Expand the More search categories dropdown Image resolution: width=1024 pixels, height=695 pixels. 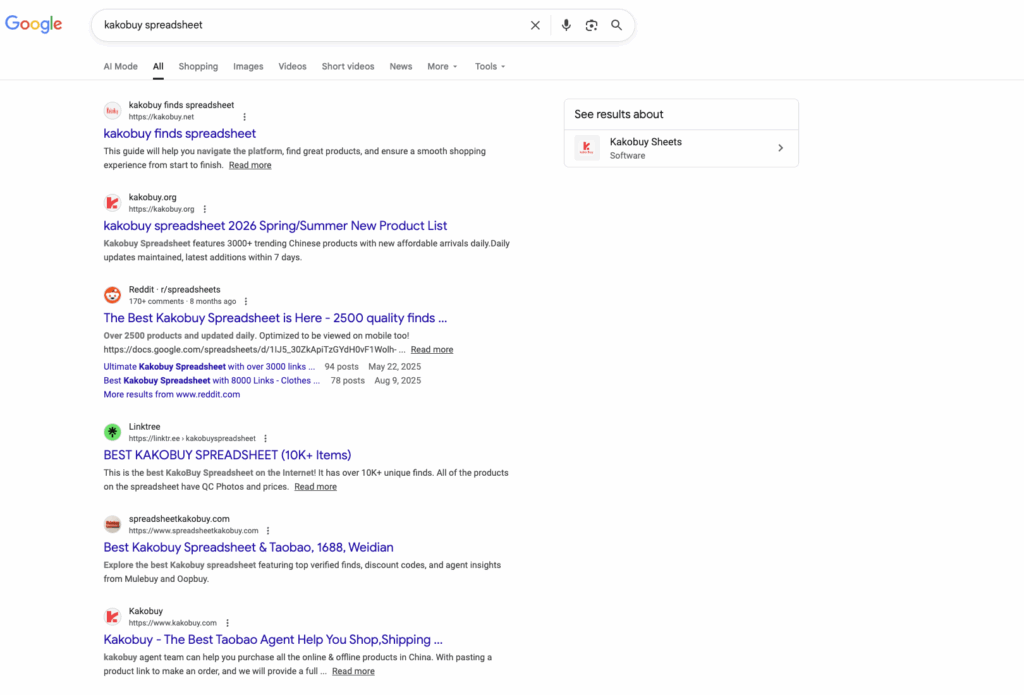(441, 66)
